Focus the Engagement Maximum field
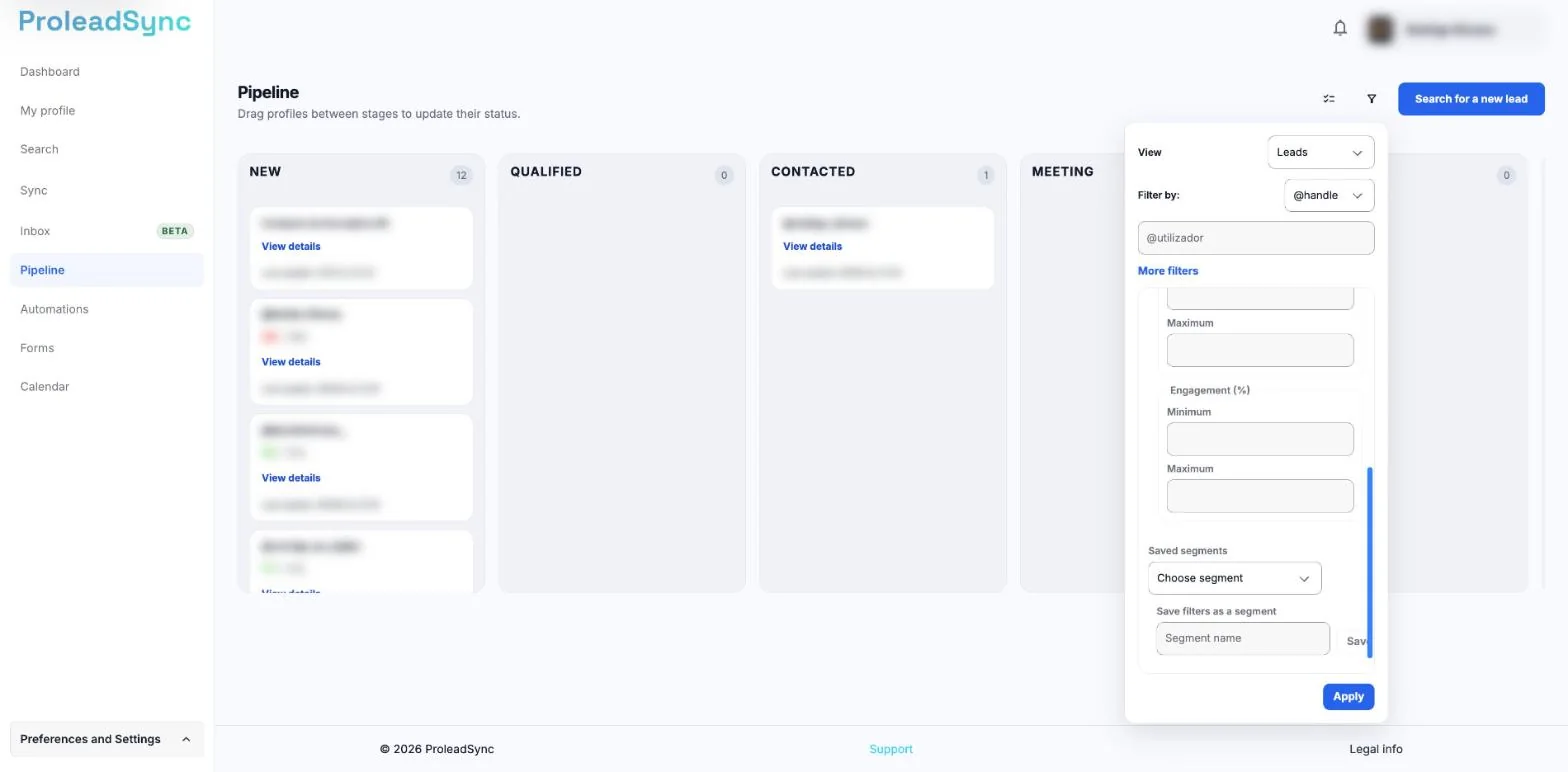This screenshot has height=772, width=1568. (x=1260, y=496)
